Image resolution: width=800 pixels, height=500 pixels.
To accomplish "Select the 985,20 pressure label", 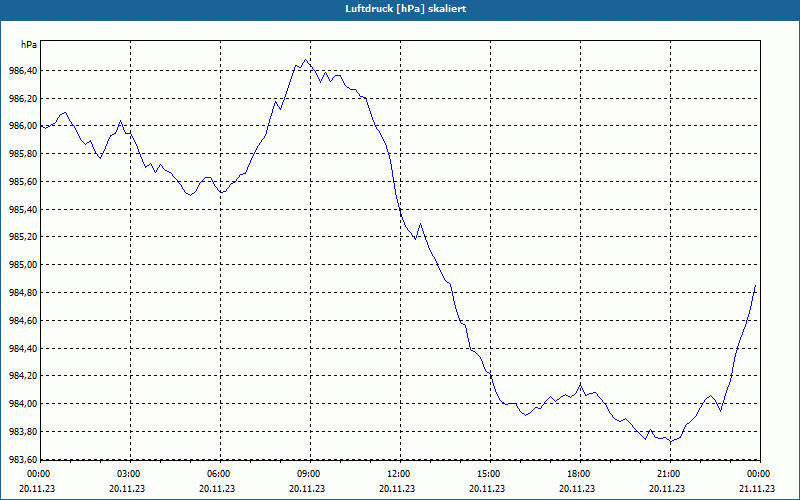I will 23,237.
